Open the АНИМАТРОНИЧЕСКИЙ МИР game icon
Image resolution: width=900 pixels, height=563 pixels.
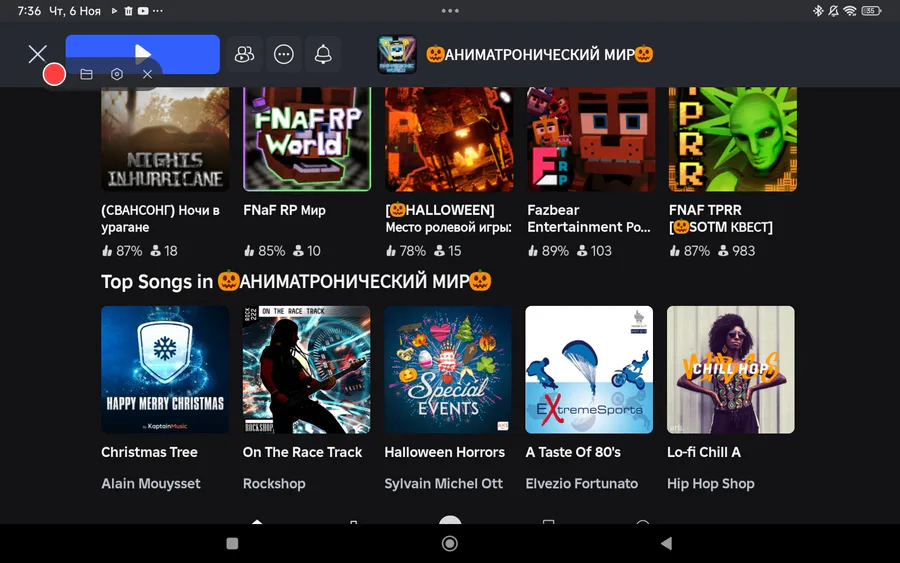(397, 55)
